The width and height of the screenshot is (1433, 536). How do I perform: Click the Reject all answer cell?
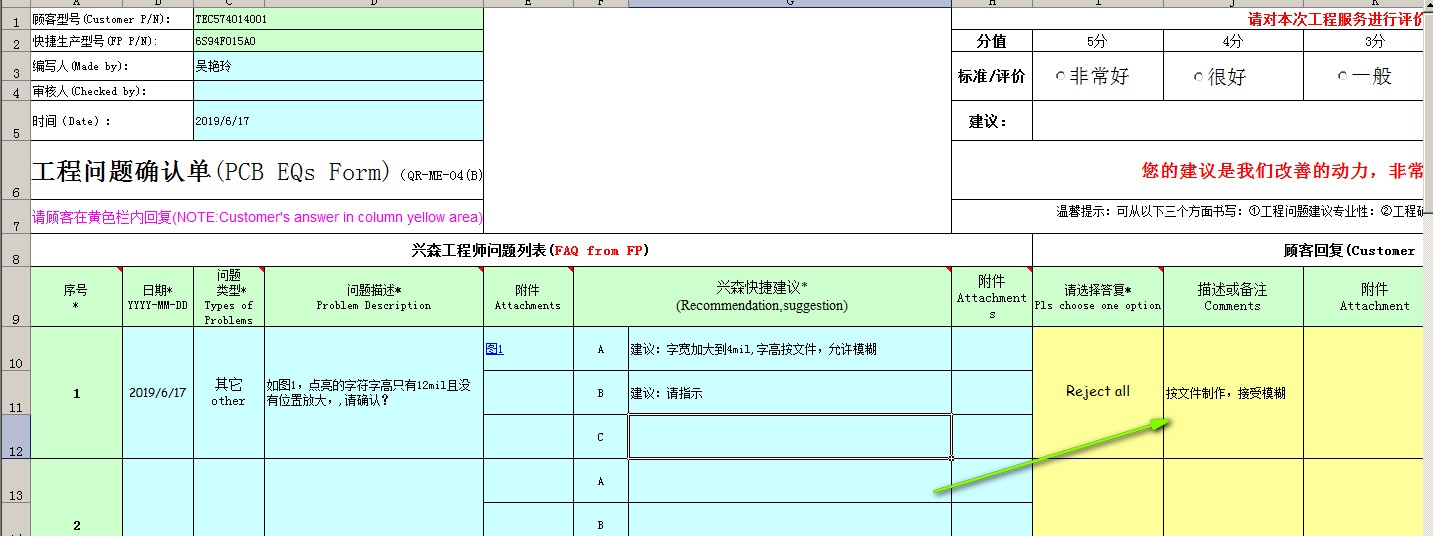pyautogui.click(x=1097, y=392)
